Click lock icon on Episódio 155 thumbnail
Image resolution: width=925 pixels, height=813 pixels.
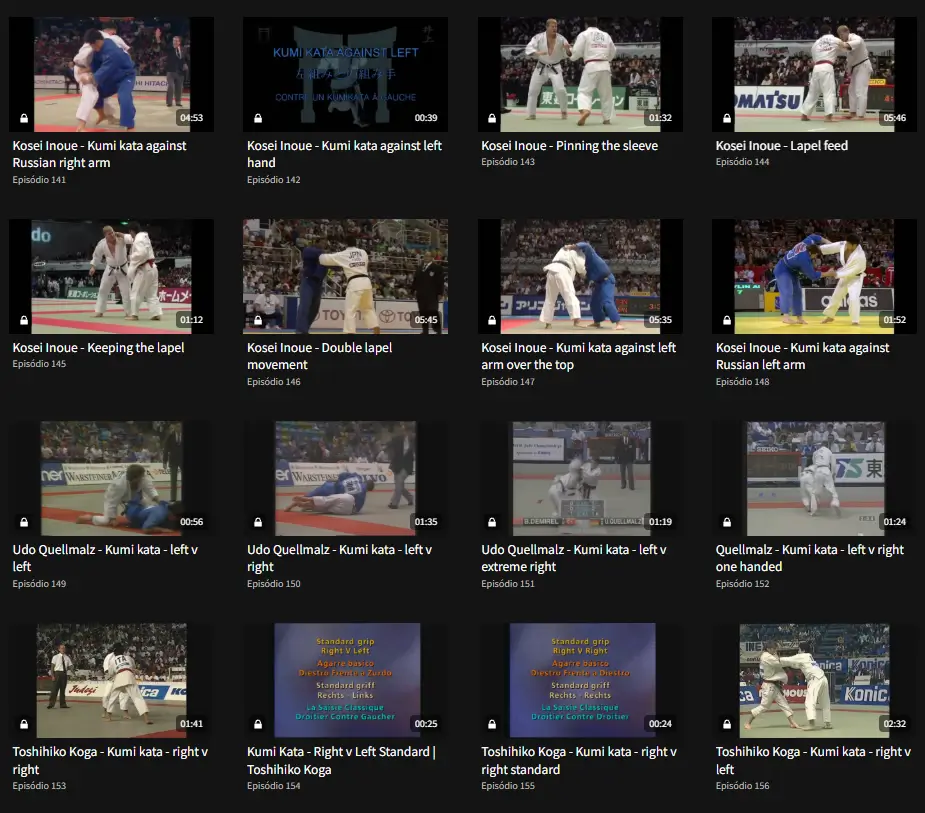(x=492, y=724)
